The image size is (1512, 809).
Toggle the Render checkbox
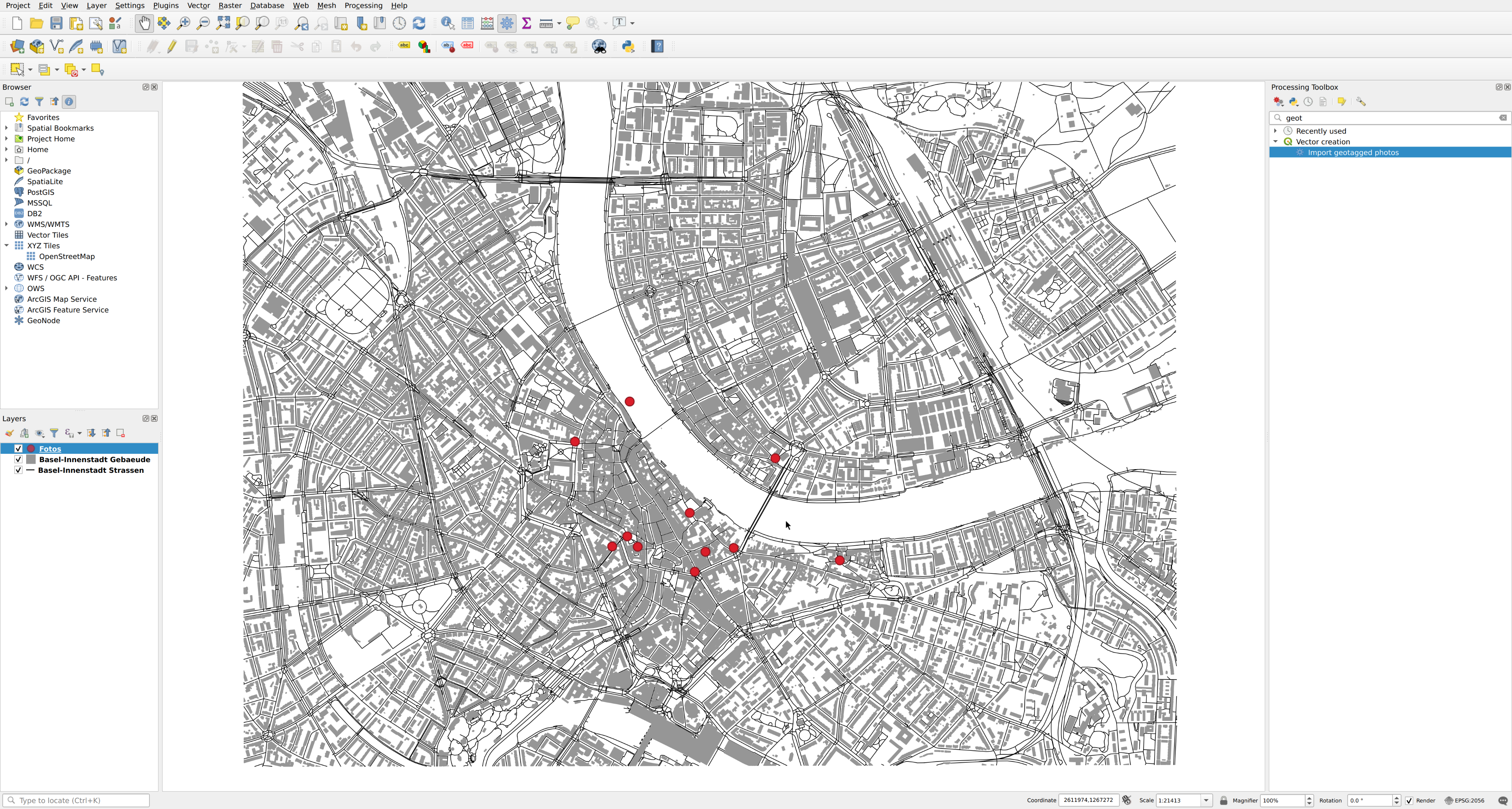tap(1409, 800)
